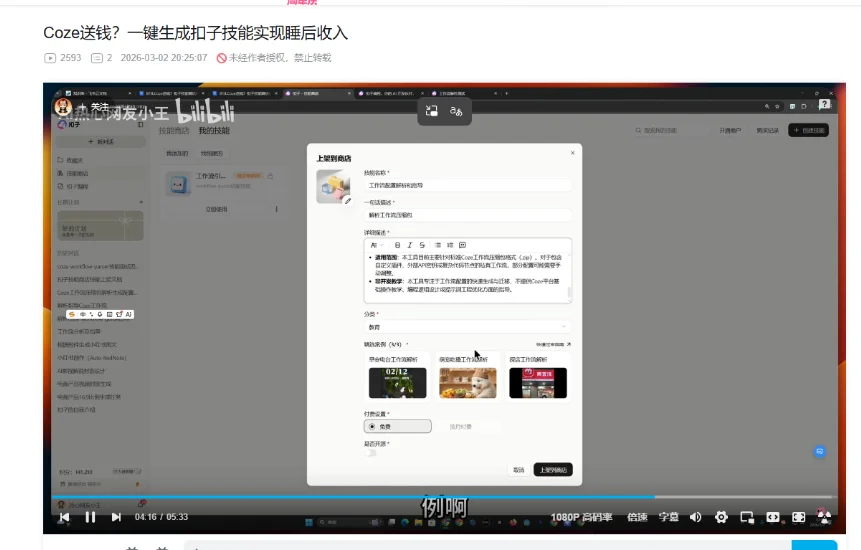Select the first sub-tab under 我的技能

[177, 154]
